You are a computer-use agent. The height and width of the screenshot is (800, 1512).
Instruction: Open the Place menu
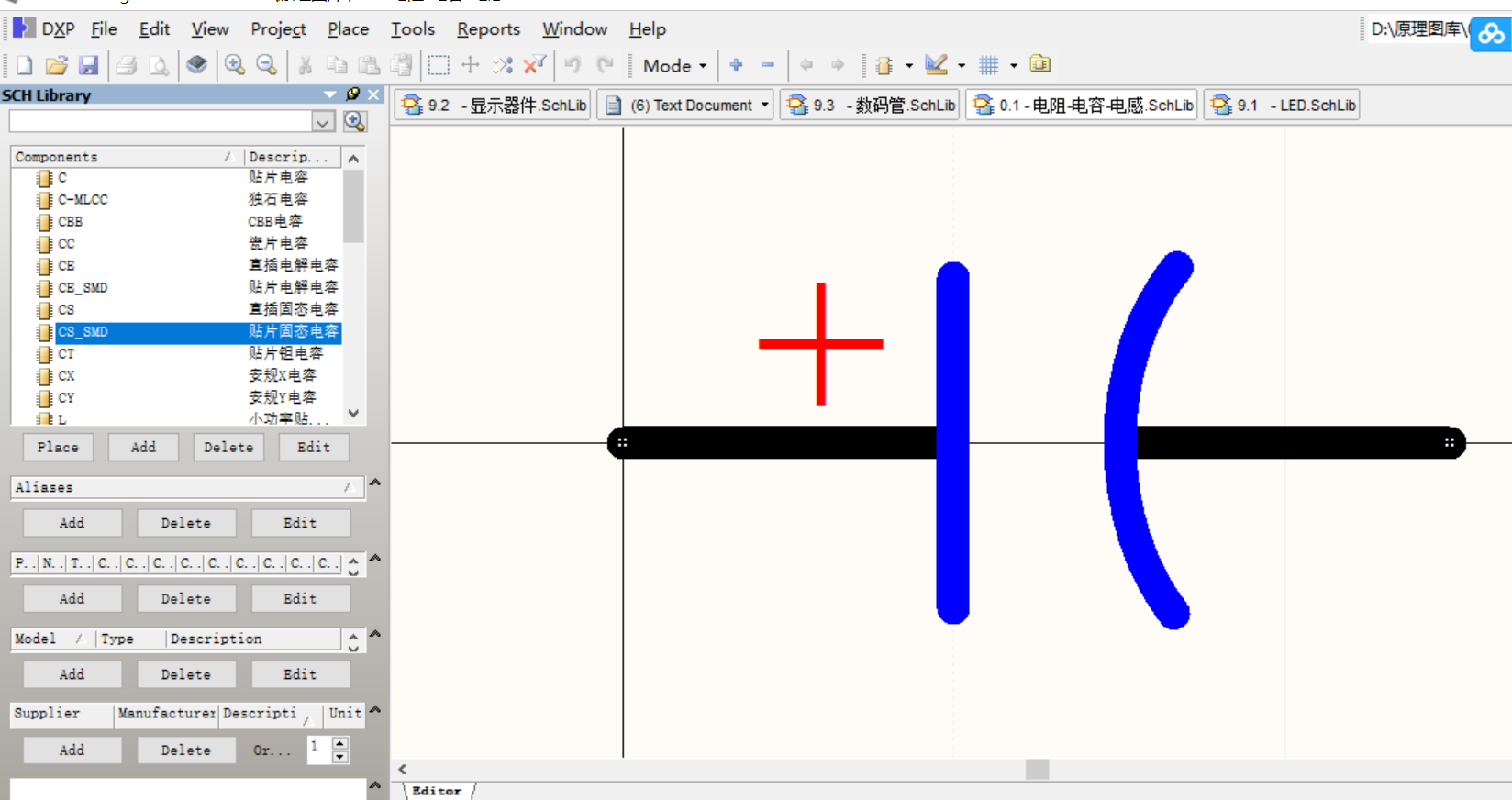click(349, 29)
